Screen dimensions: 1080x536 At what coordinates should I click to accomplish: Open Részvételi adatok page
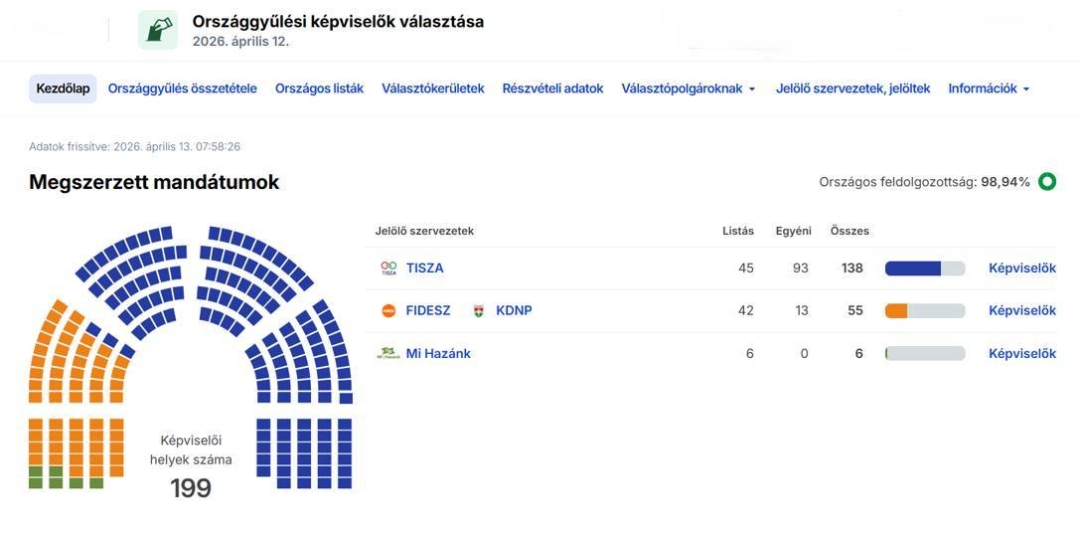pos(552,88)
